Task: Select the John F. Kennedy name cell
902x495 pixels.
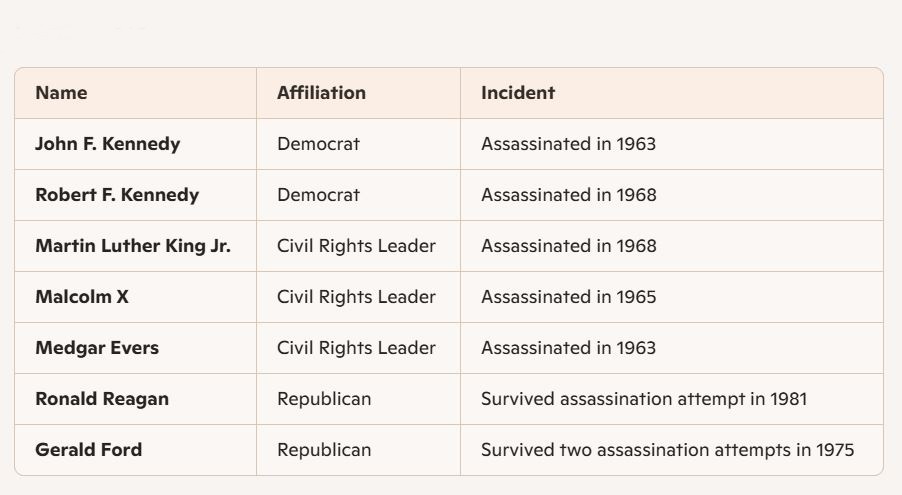Action: [x=108, y=144]
